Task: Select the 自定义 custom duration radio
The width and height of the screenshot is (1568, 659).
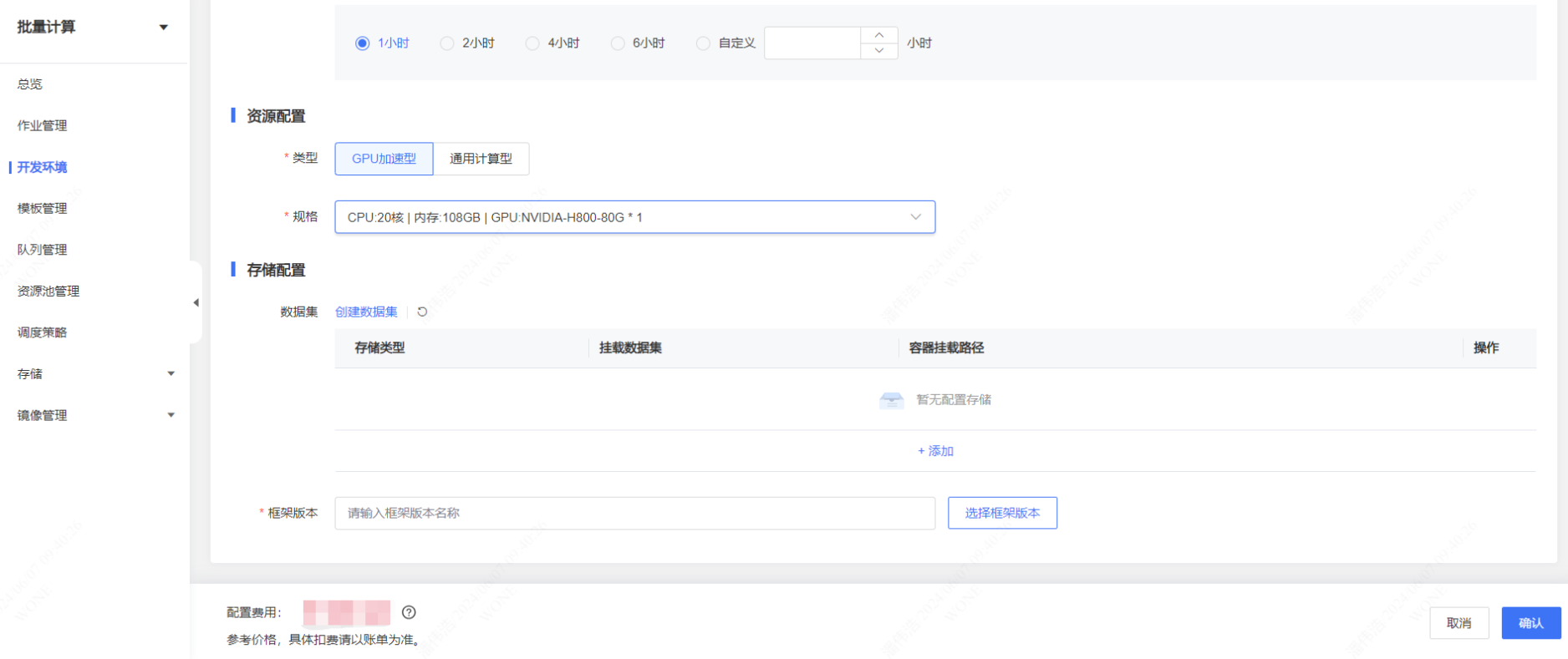Action: click(x=703, y=43)
